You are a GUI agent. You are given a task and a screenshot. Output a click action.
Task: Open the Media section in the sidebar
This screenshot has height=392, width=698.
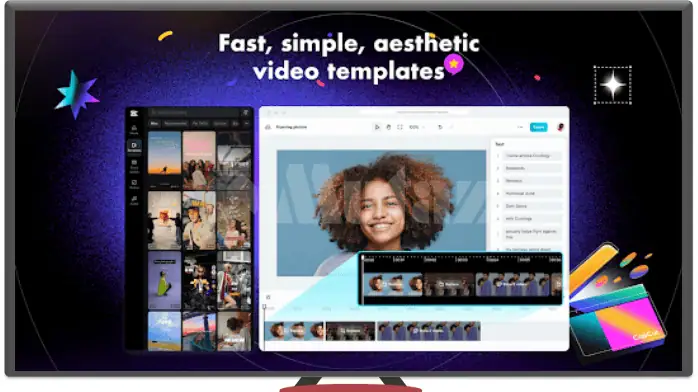134,129
